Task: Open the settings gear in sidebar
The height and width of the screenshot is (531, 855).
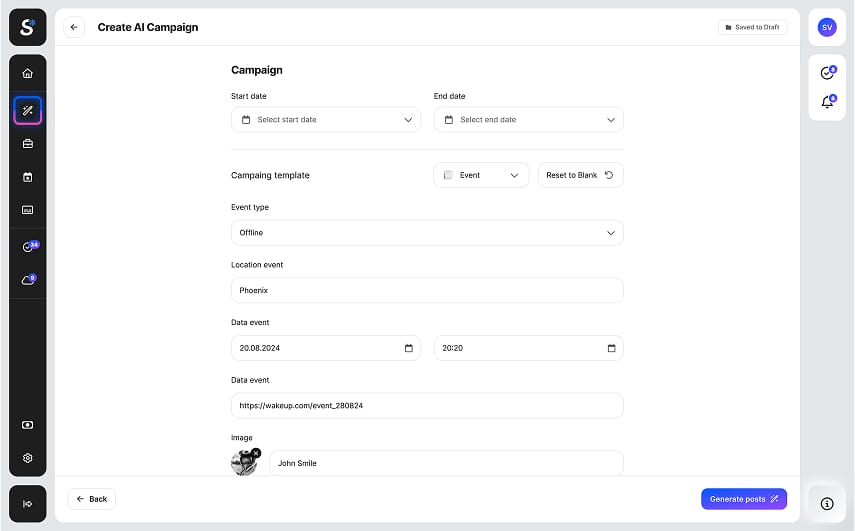Action: pyautogui.click(x=27, y=458)
